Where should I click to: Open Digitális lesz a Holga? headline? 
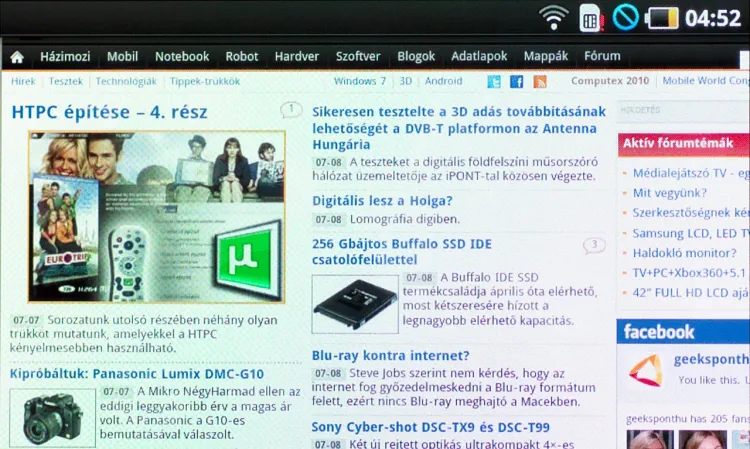382,200
